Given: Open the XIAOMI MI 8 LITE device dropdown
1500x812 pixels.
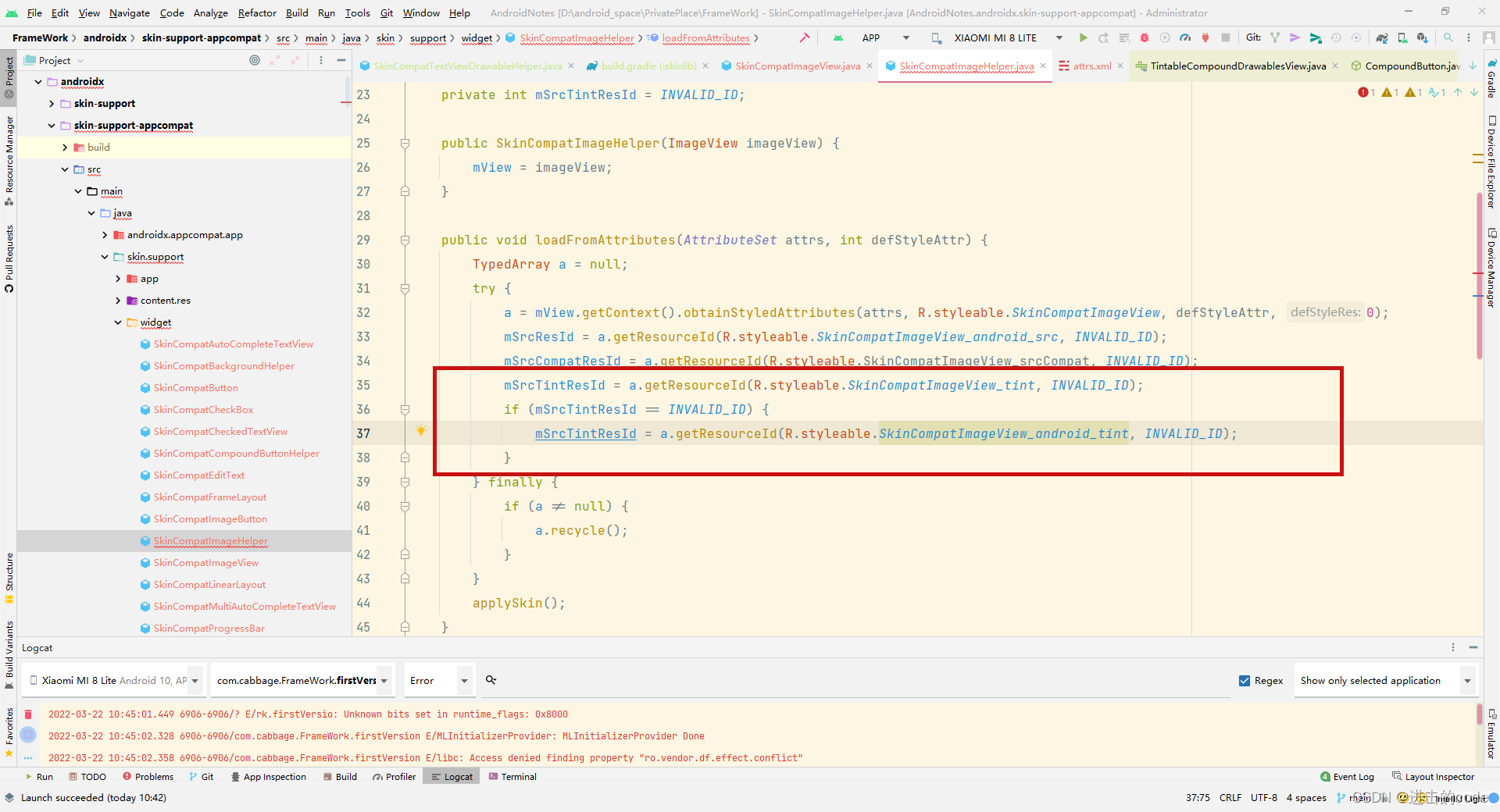Looking at the screenshot, I should tap(998, 37).
